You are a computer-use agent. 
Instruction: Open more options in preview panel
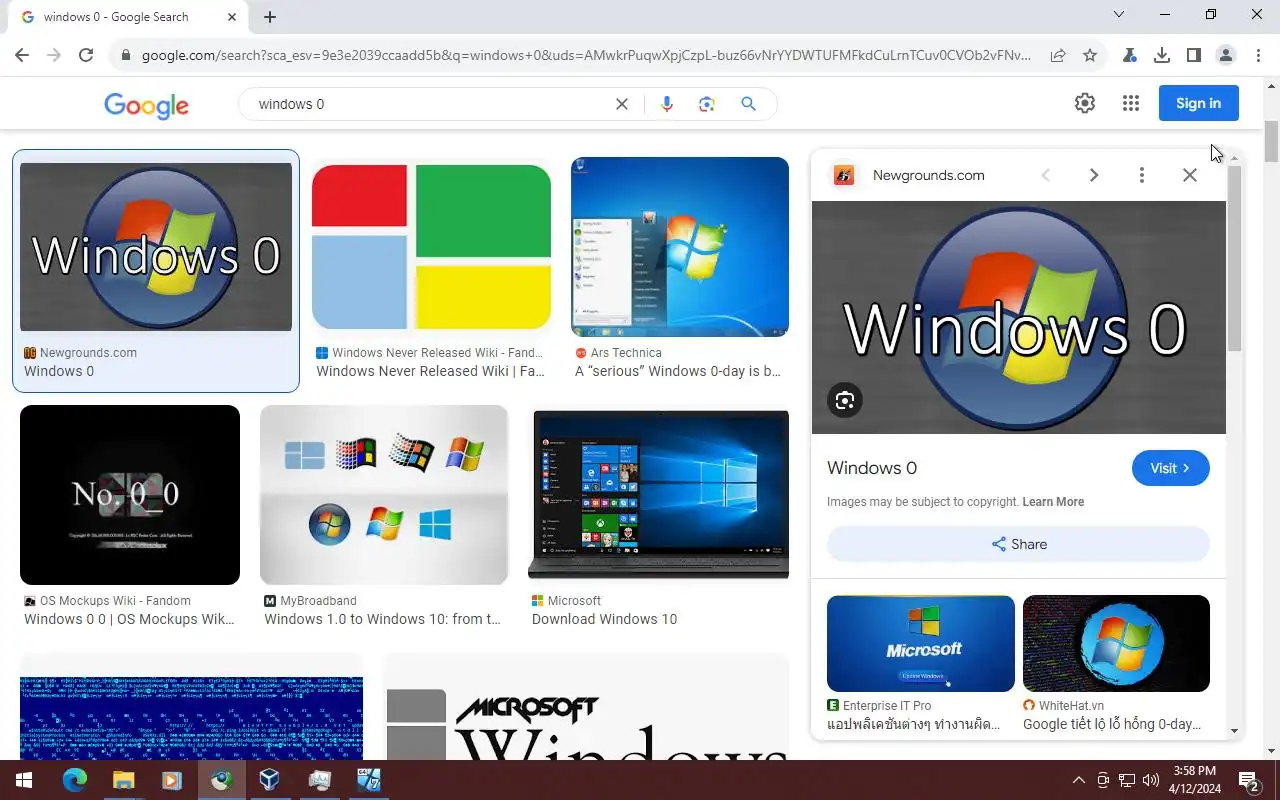1142,175
